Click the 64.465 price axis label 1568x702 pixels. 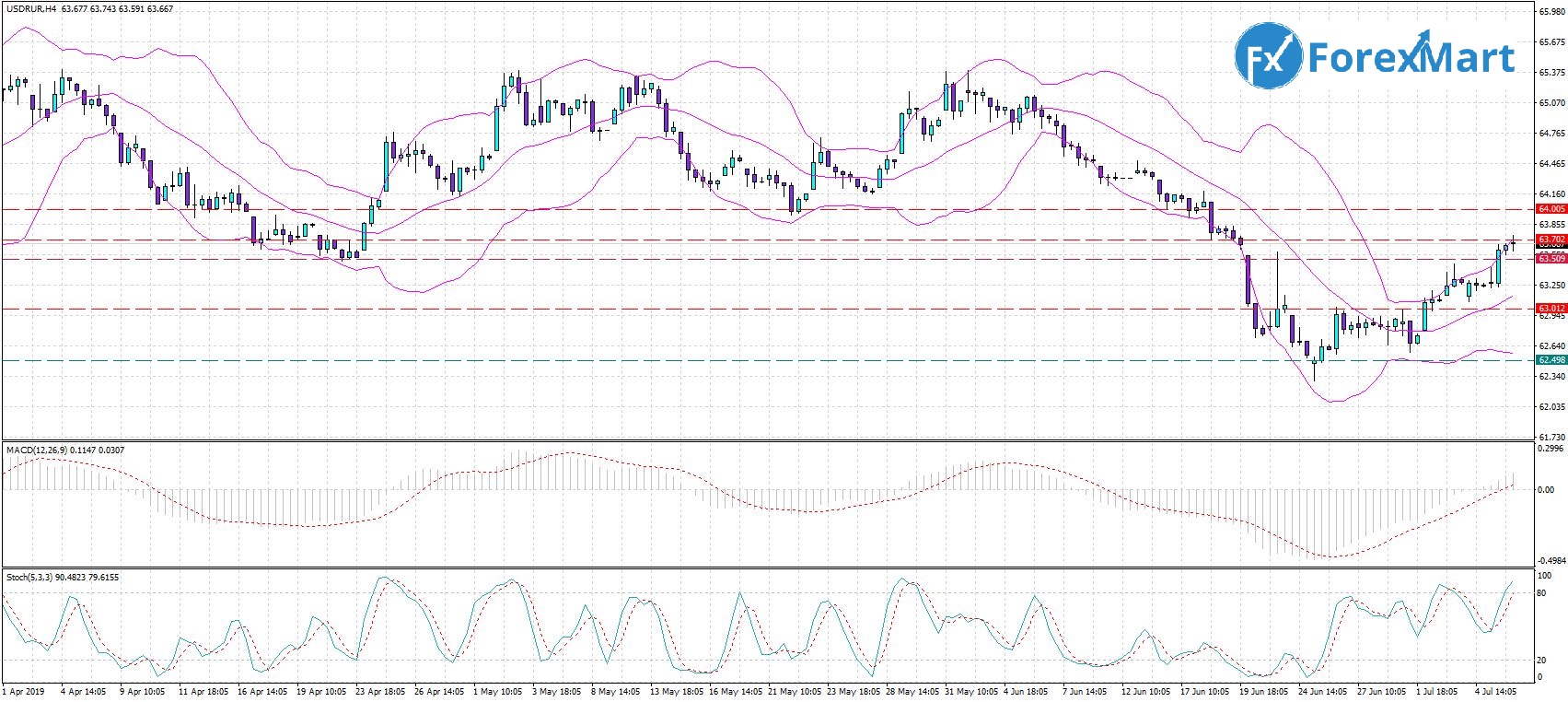pyautogui.click(x=1552, y=164)
